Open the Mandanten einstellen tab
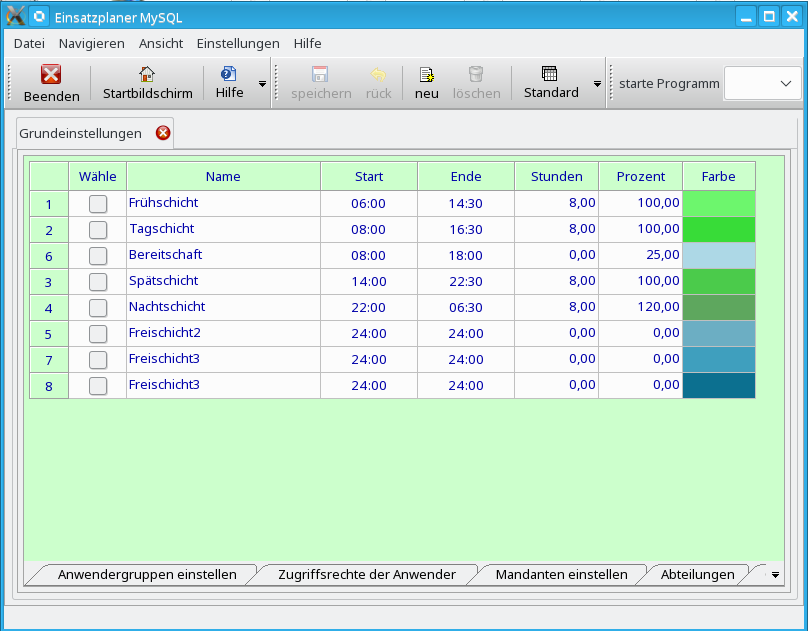Image resolution: width=808 pixels, height=631 pixels. (x=561, y=574)
